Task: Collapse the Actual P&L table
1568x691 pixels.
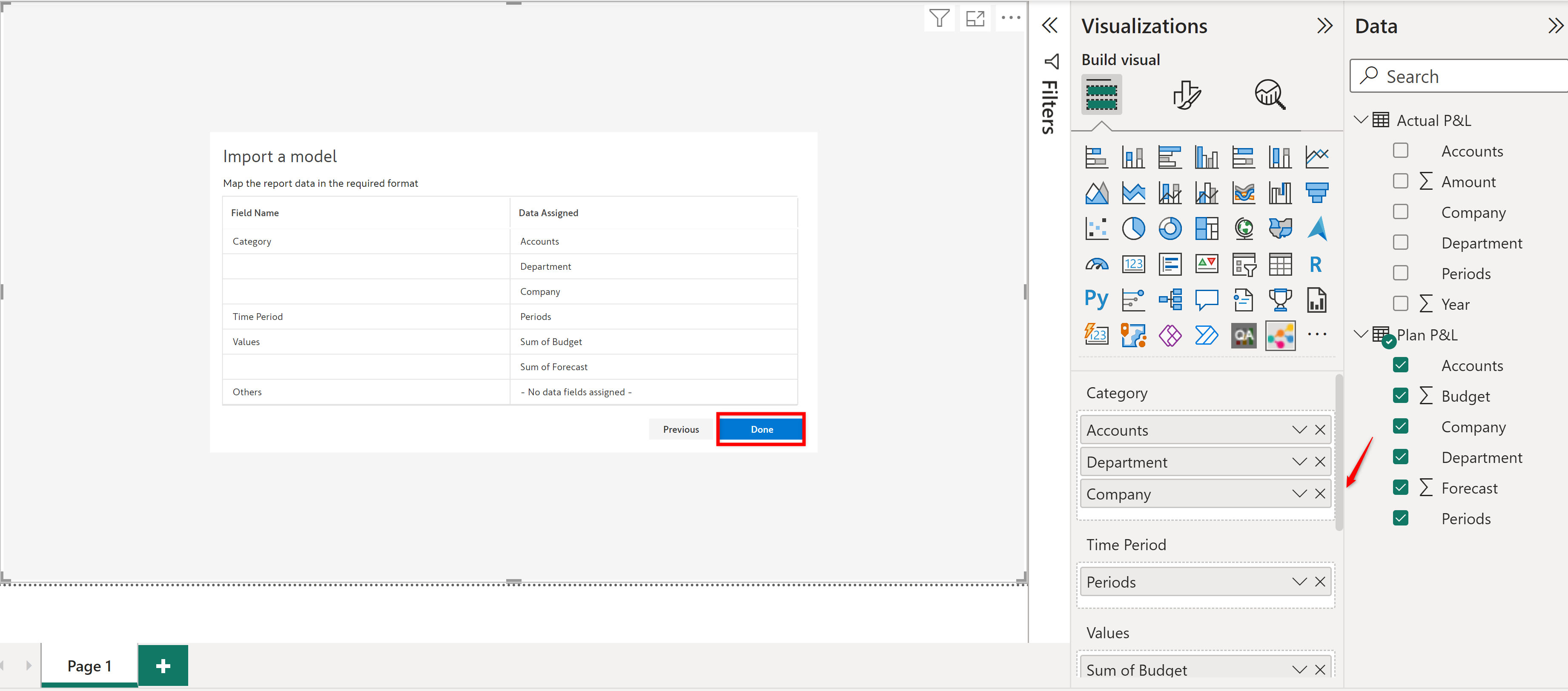Action: click(1361, 120)
